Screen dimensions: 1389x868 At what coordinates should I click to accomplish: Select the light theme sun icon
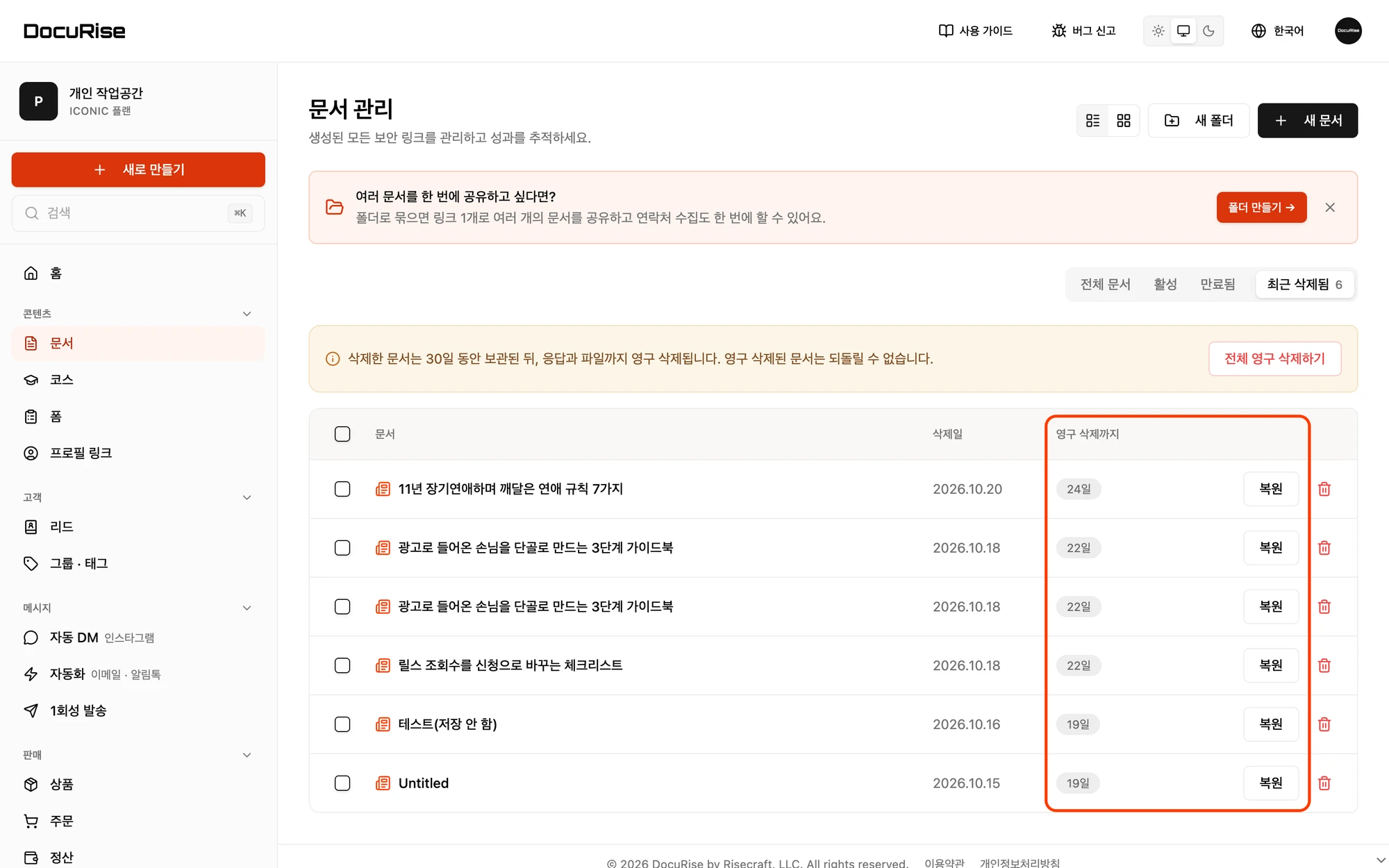click(x=1158, y=31)
